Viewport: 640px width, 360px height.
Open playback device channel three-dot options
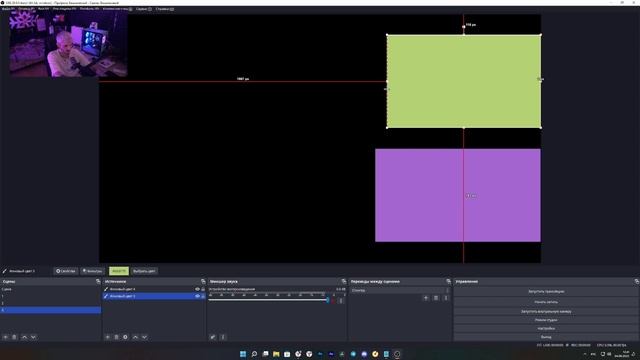click(341, 301)
